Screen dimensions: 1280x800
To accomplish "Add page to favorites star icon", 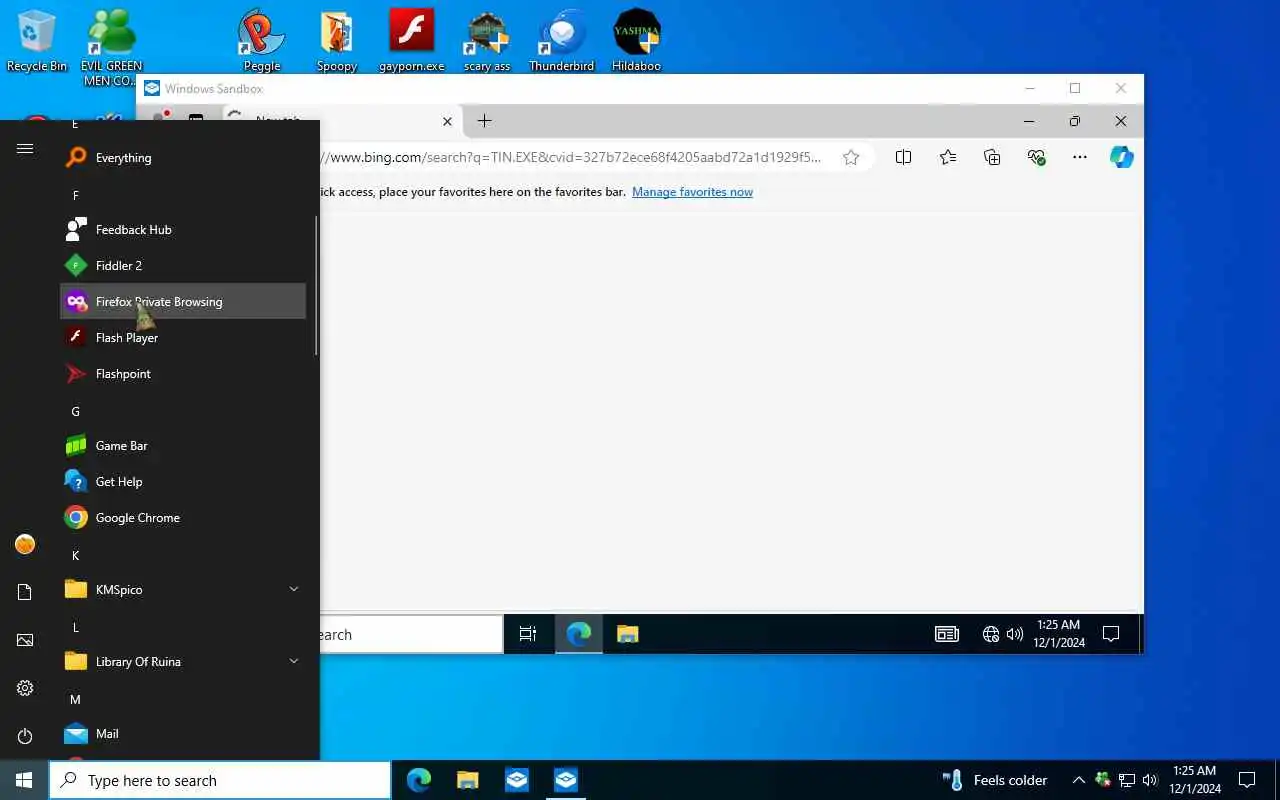I will (851, 157).
